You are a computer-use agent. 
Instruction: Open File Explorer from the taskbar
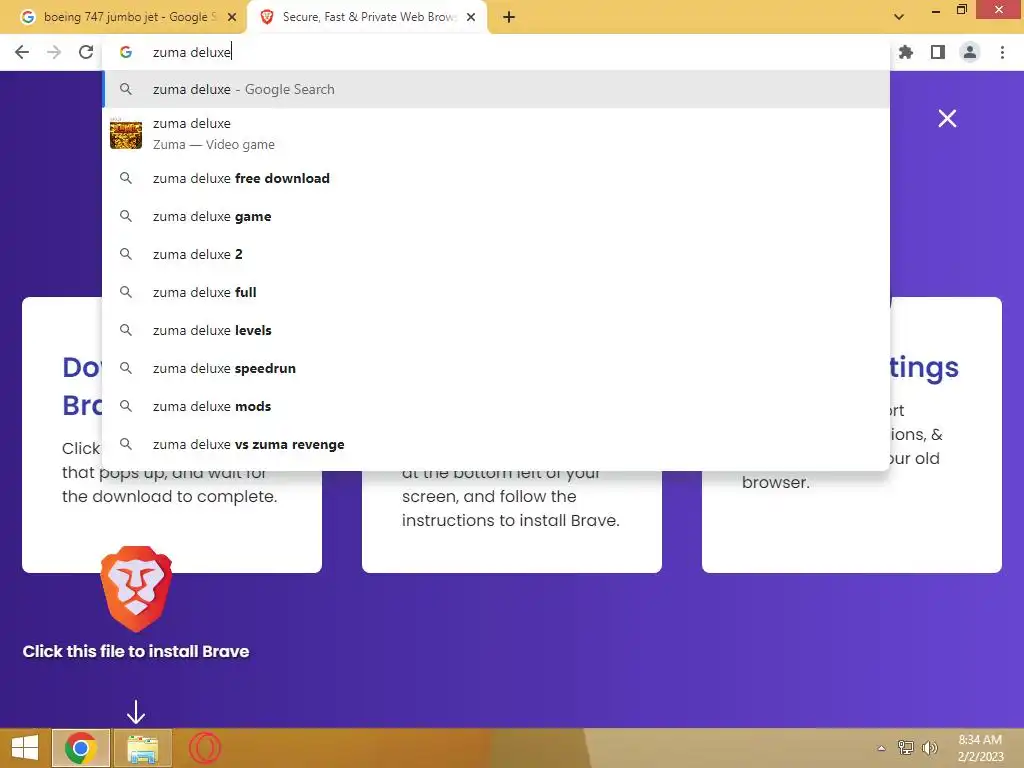coord(142,748)
